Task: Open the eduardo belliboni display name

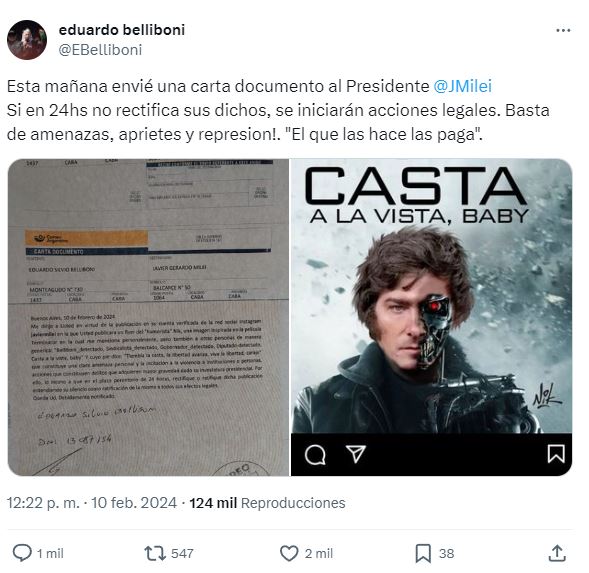Action: [122, 30]
